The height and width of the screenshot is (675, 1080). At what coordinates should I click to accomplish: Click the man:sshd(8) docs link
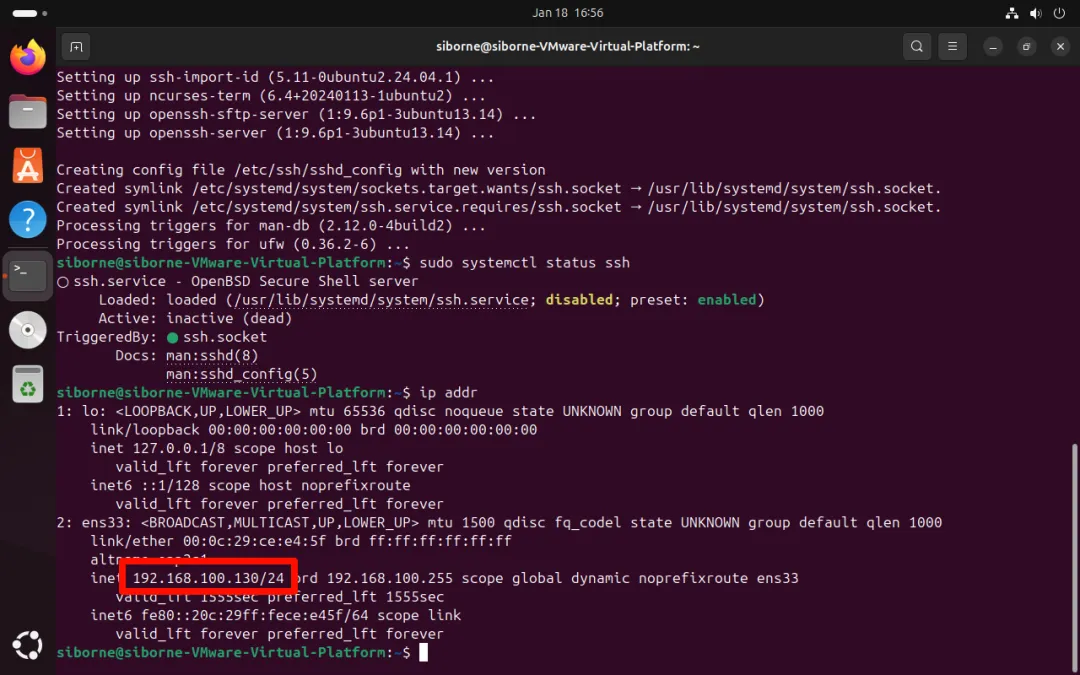coord(212,355)
